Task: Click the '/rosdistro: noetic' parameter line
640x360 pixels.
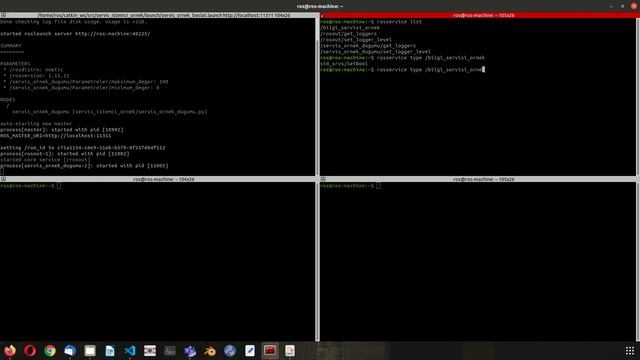Action: pos(33,70)
